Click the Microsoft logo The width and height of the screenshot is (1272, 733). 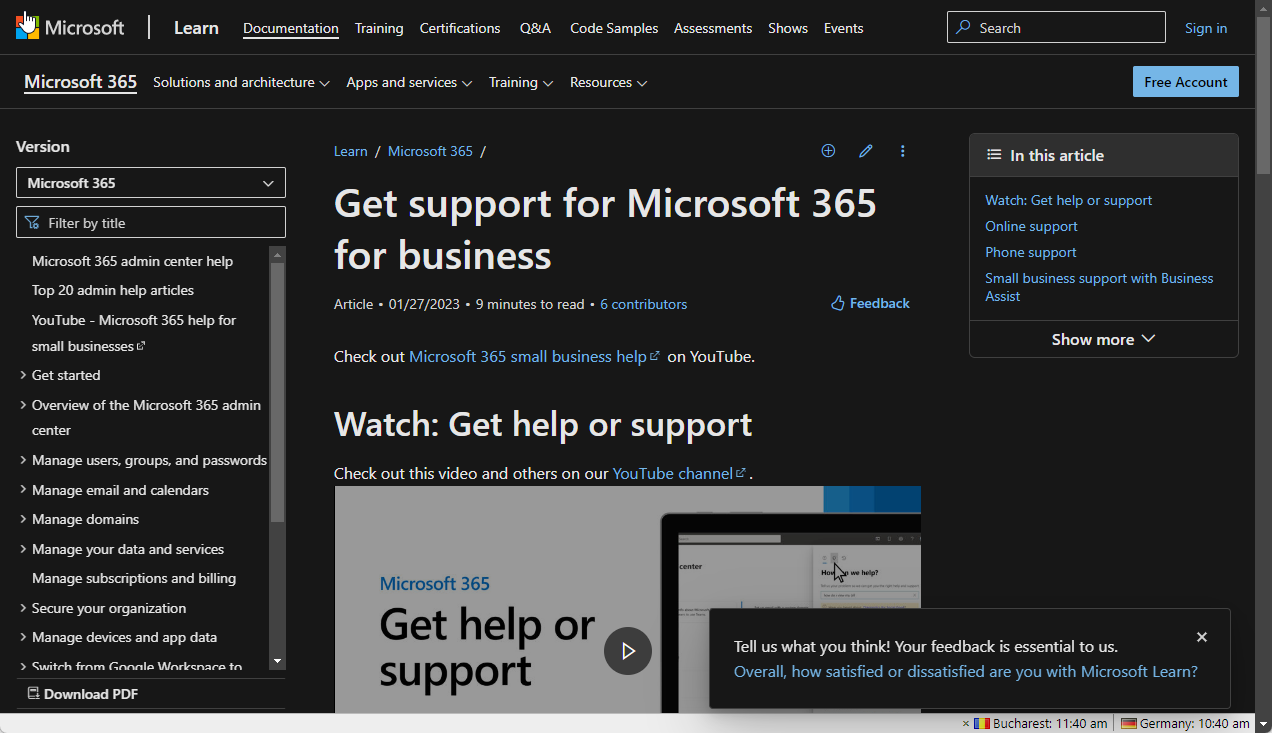click(70, 28)
